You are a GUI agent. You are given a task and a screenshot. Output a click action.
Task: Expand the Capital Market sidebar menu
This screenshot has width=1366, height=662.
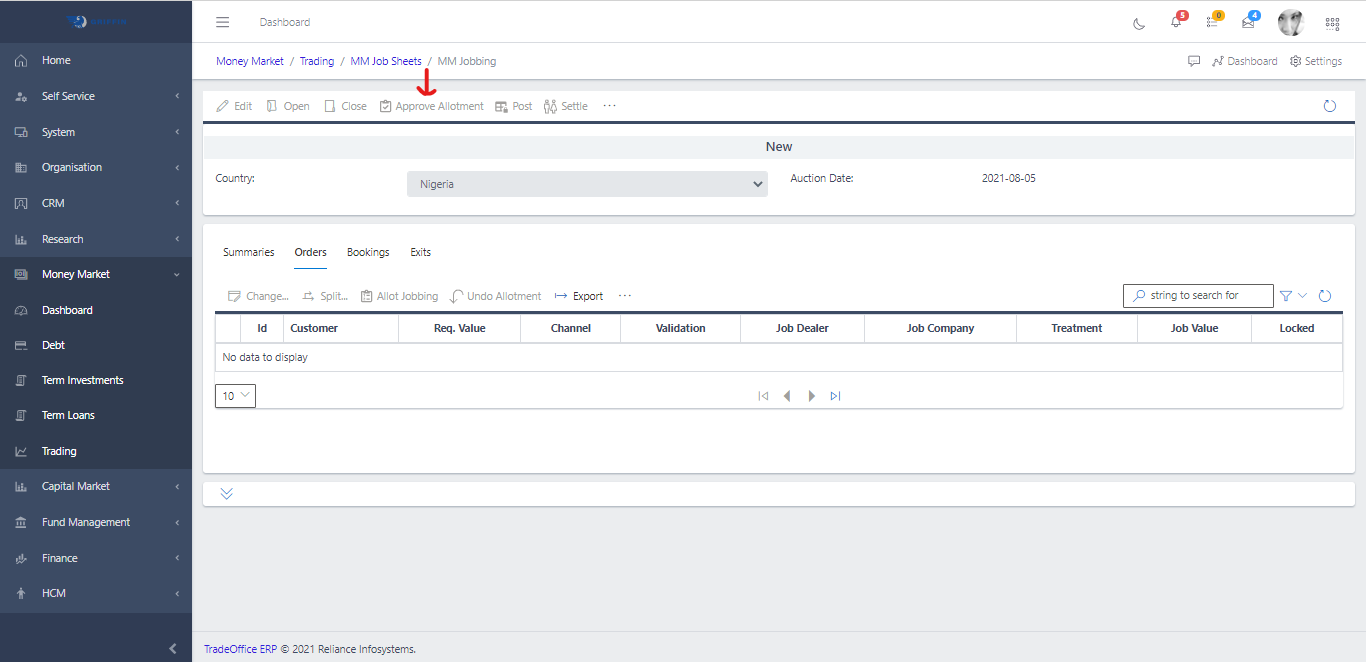96,486
